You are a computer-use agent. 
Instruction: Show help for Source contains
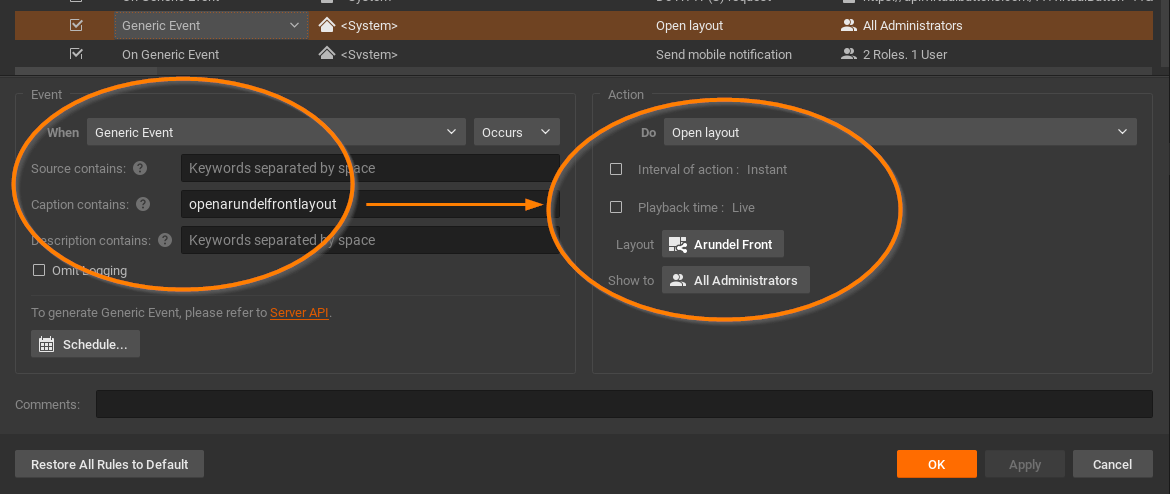[140, 168]
